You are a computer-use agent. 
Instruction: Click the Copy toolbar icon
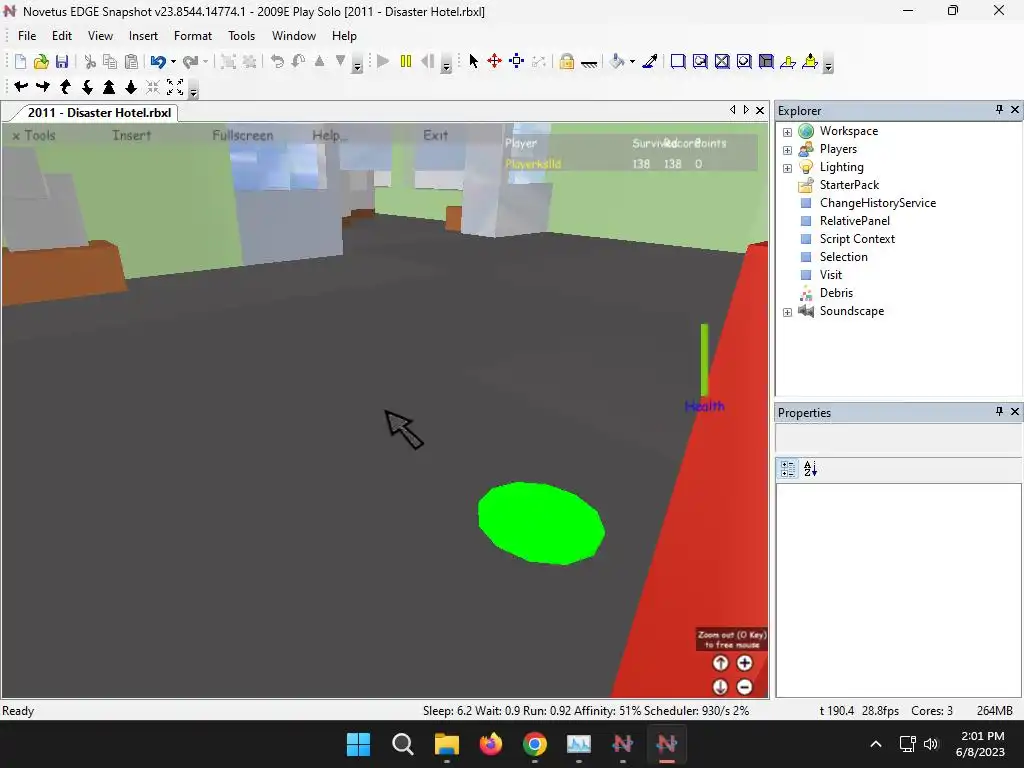[x=110, y=61]
